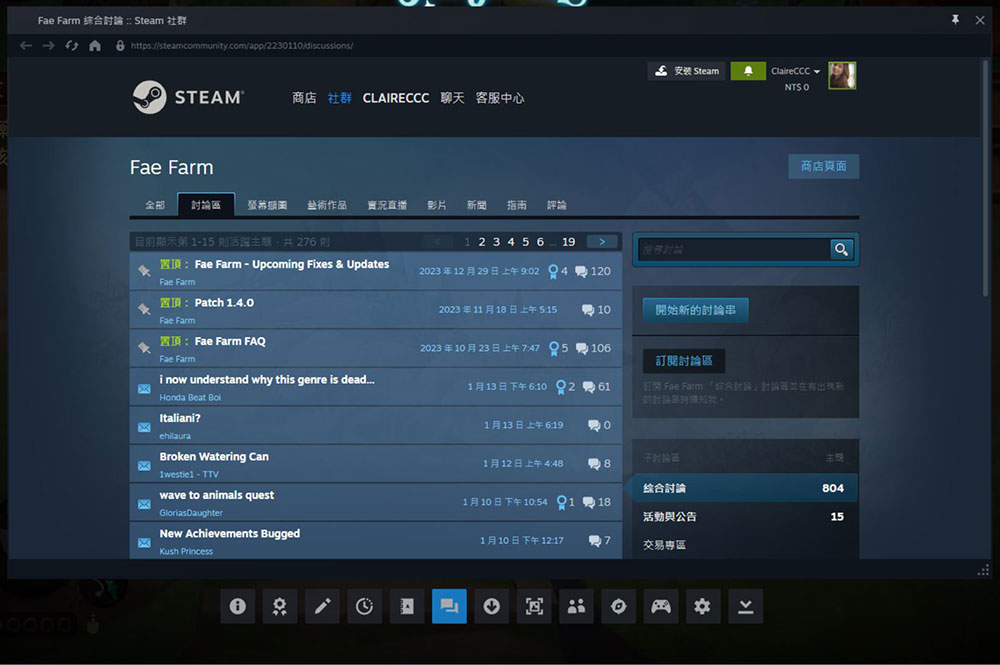Go forward with the browser forward arrow
This screenshot has height=665, width=1000.
click(x=48, y=45)
